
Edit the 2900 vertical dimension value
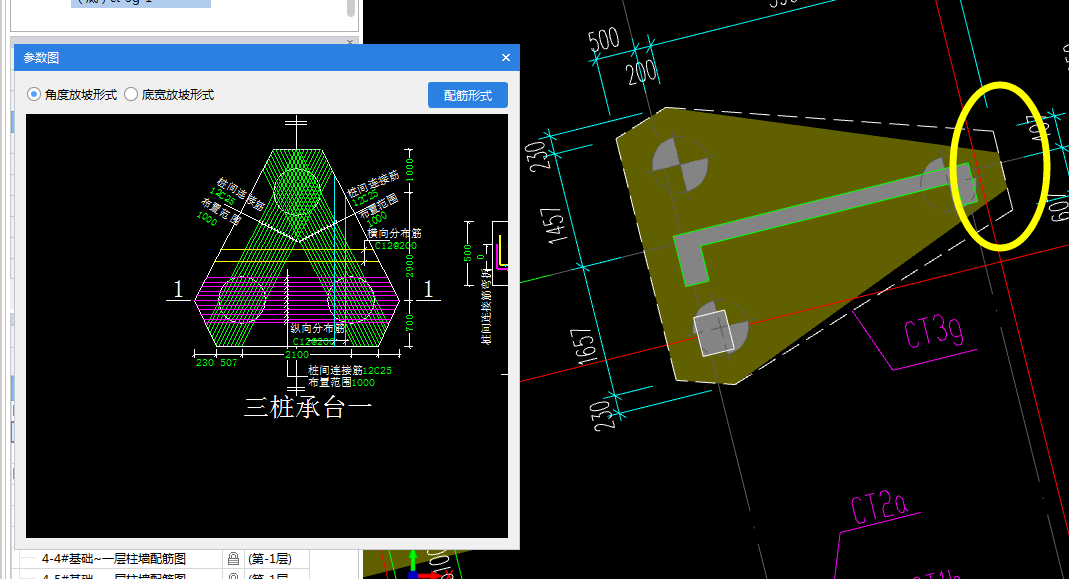410,267
